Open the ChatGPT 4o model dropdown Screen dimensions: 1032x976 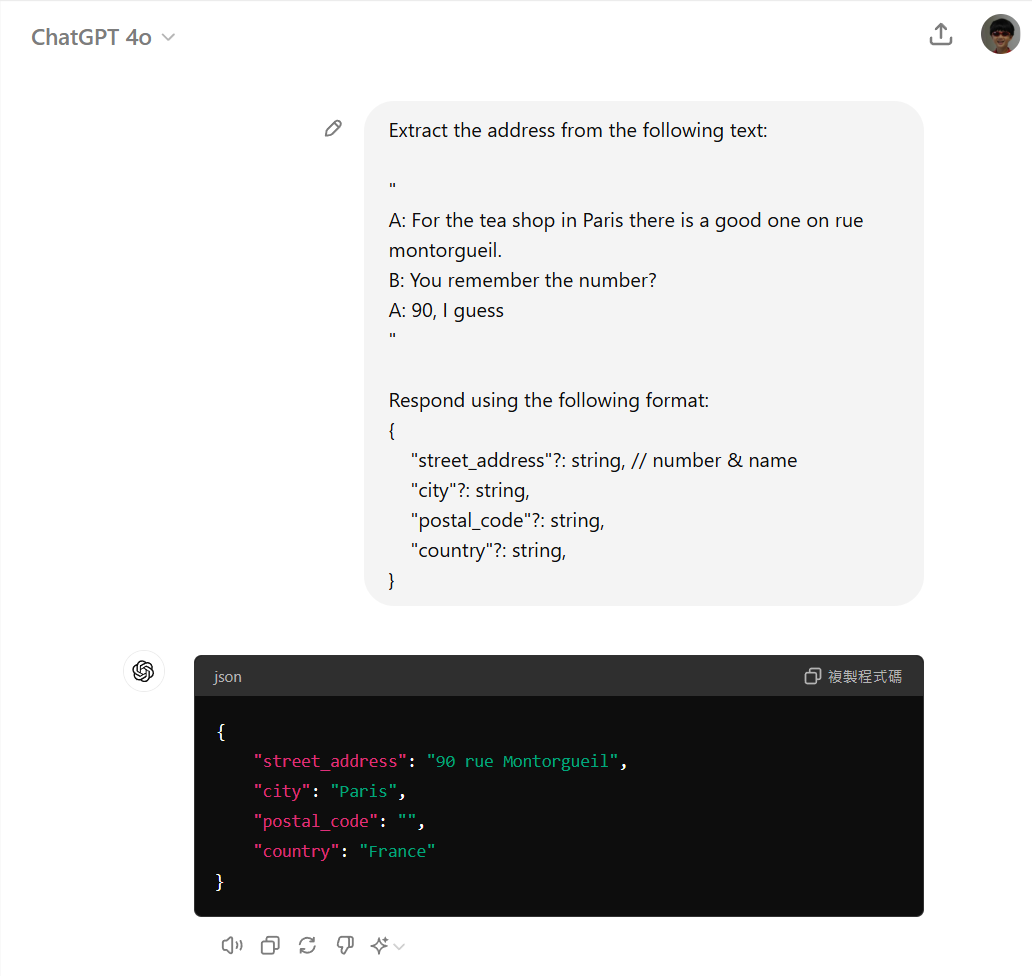pyautogui.click(x=103, y=37)
